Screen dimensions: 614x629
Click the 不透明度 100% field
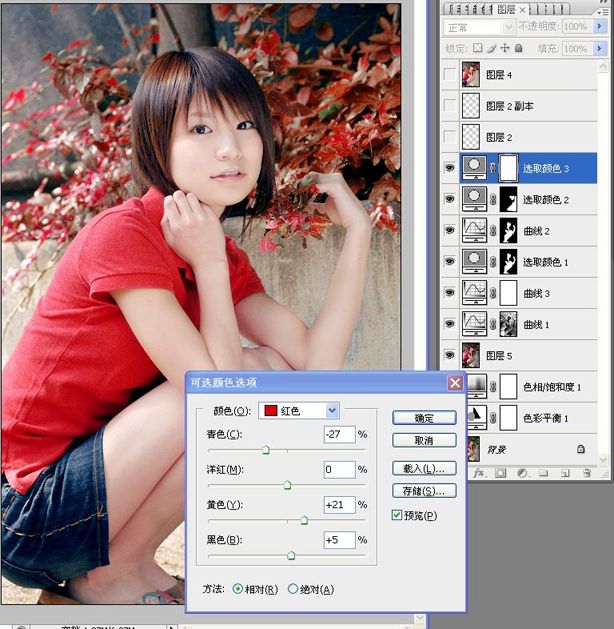click(x=577, y=26)
